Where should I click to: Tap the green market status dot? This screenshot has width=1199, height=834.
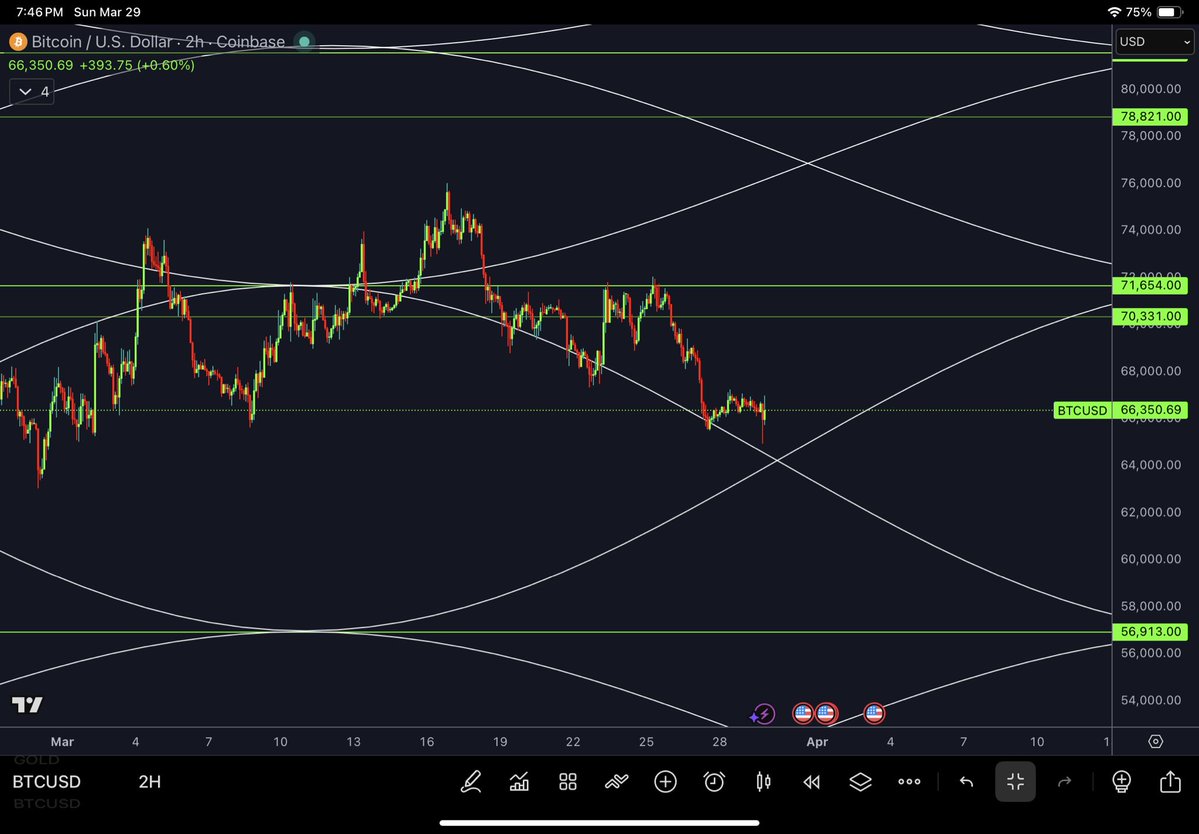click(x=304, y=41)
